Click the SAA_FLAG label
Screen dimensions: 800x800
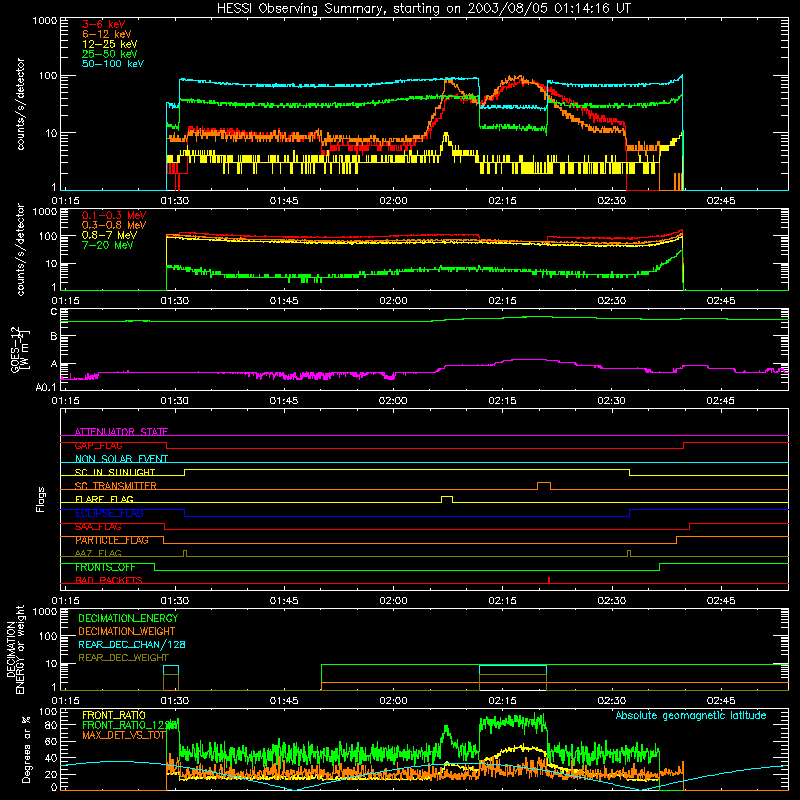[98, 527]
